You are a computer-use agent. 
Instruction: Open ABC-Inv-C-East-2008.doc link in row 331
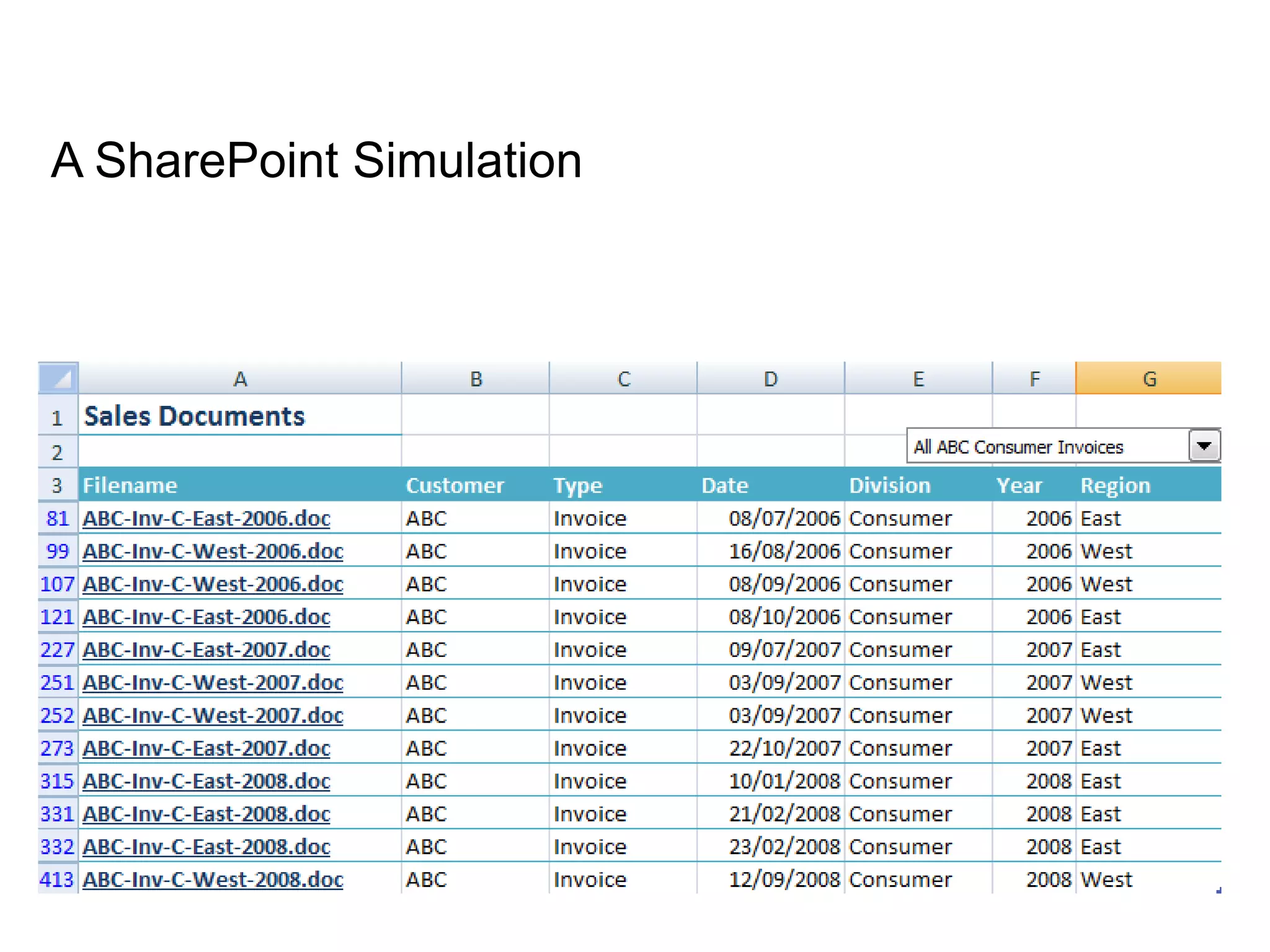206,814
